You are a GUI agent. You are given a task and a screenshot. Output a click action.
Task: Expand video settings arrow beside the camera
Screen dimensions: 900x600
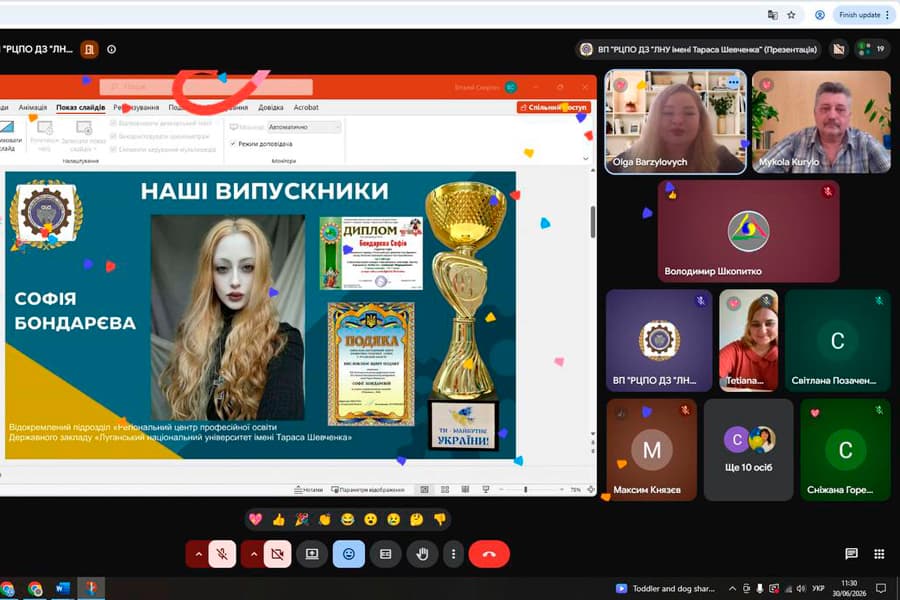(253, 554)
